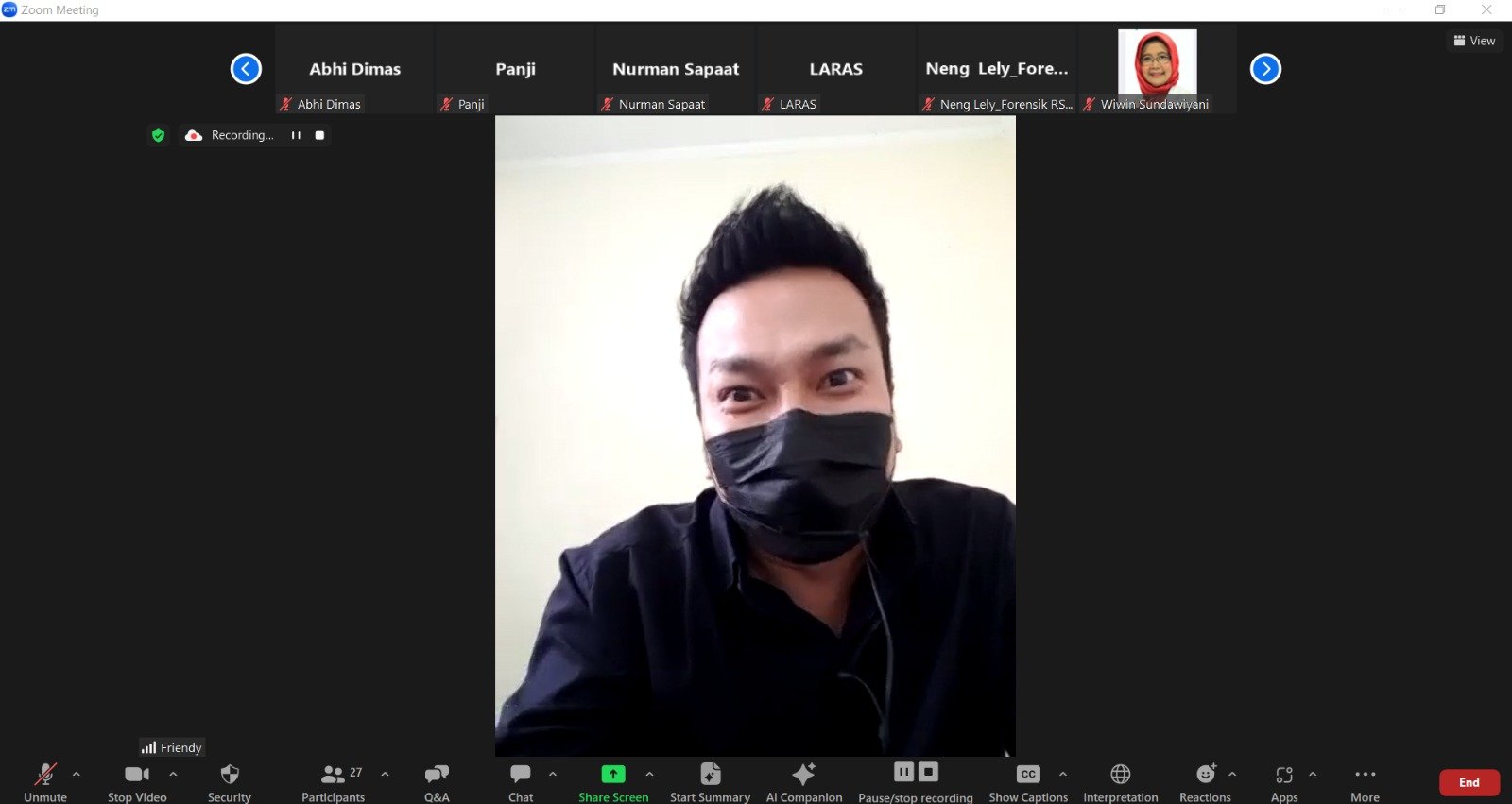Select LARAS participant tile

836,70
